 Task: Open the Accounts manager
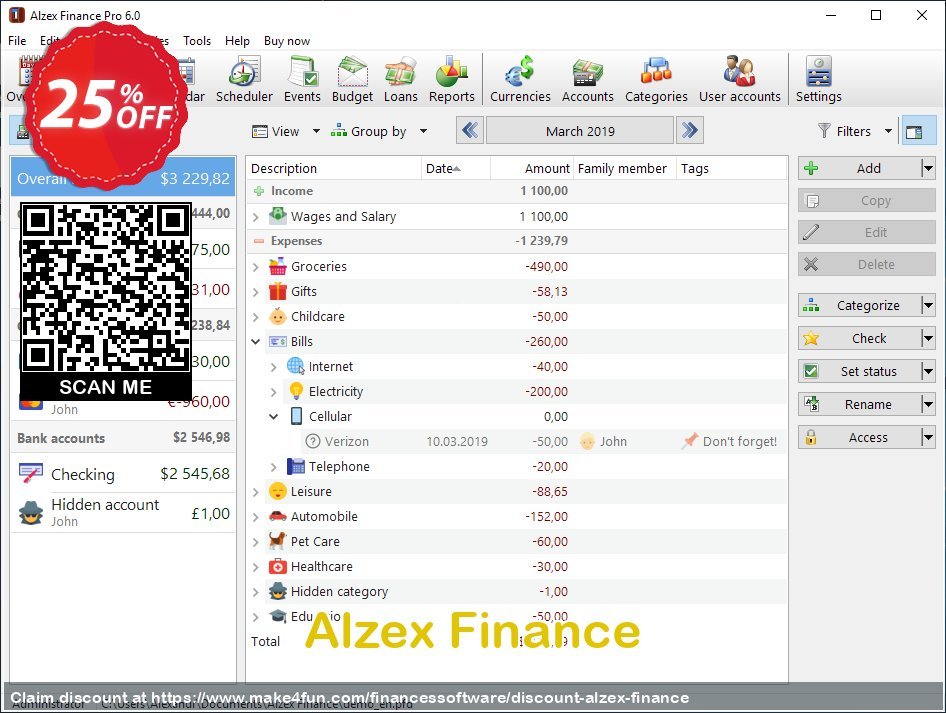[588, 80]
